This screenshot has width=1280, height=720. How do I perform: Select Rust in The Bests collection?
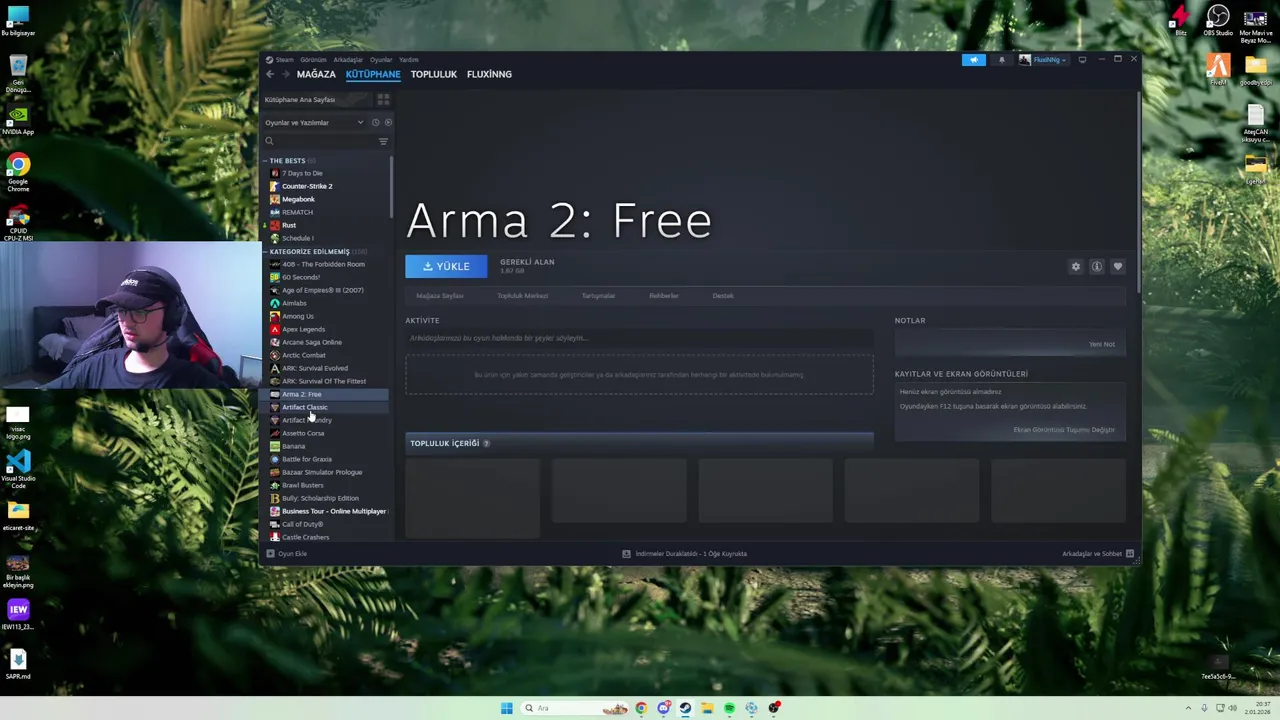(x=289, y=225)
